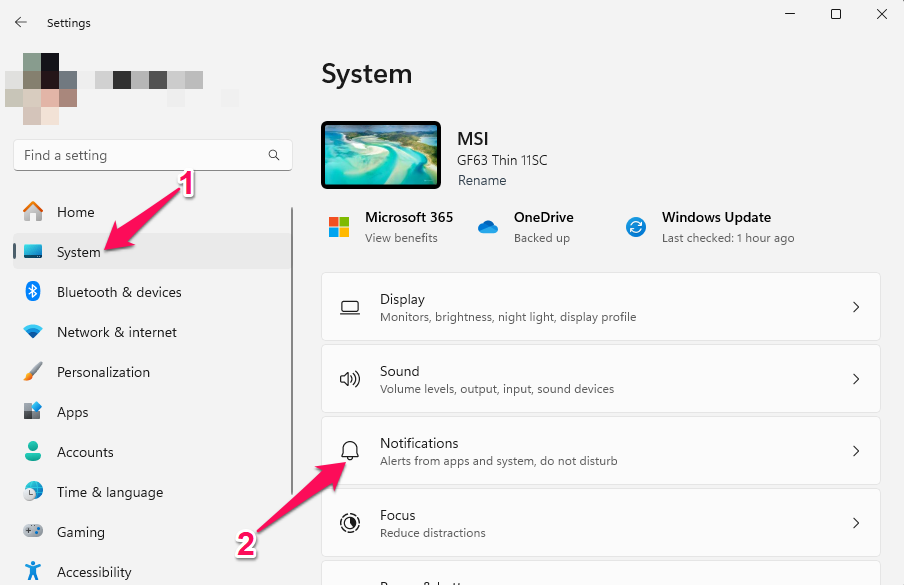Switch to Apps section
The width and height of the screenshot is (904, 585).
point(152,412)
